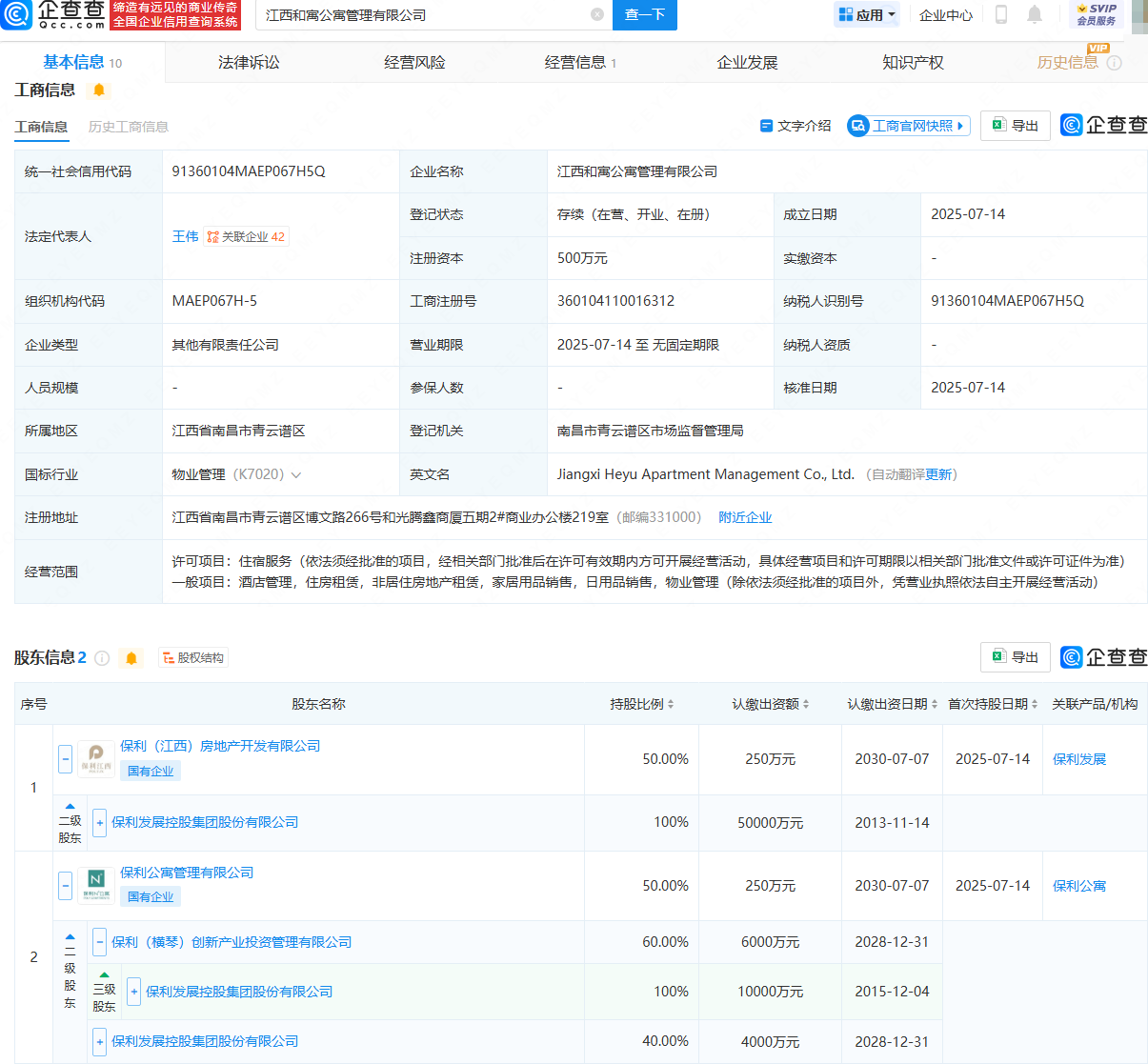
Task: Click the Qichacha logo icon
Action: click(x=16, y=14)
